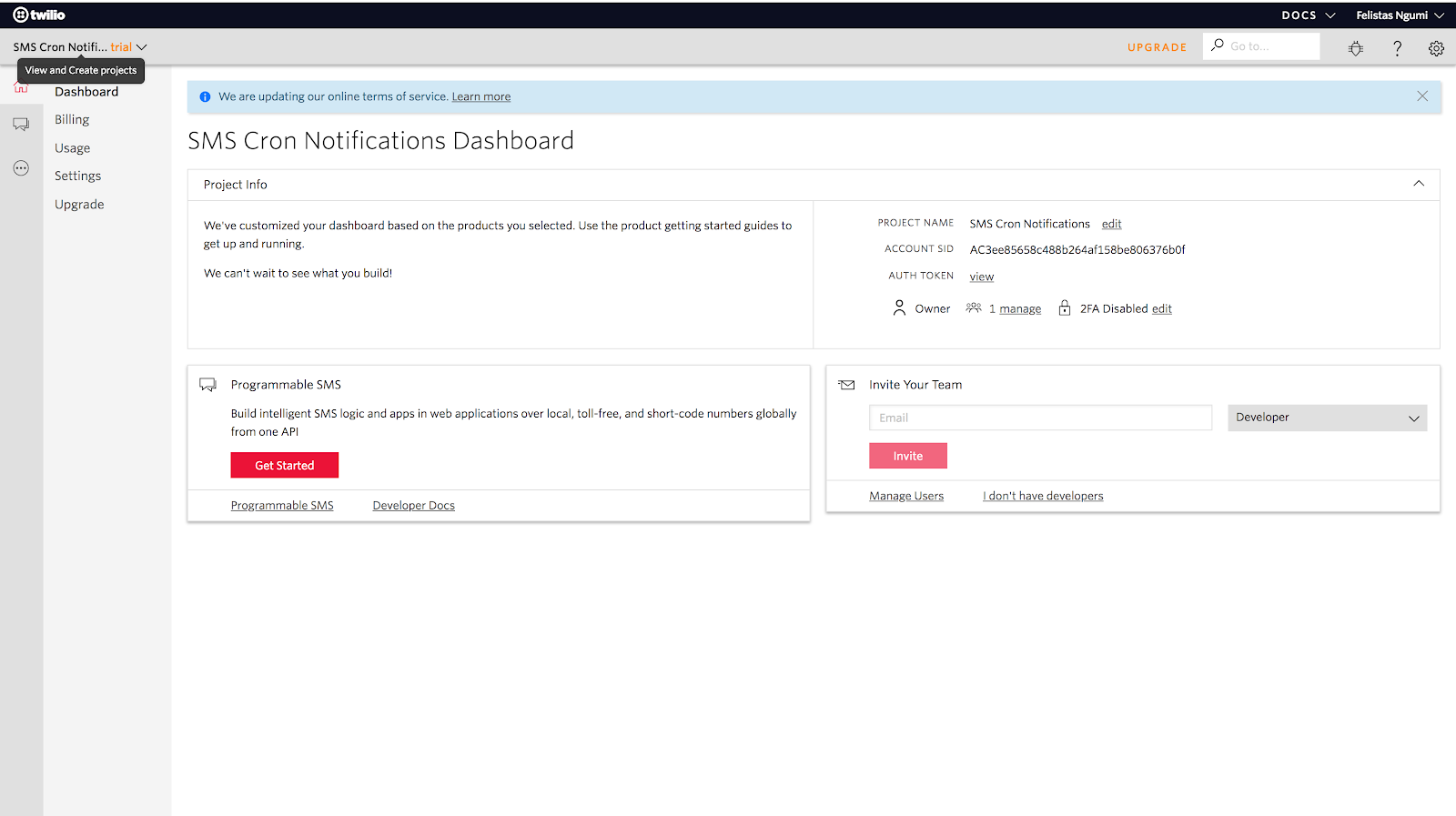This screenshot has width=1456, height=816.
Task: Edit the project name
Action: [x=1112, y=224]
